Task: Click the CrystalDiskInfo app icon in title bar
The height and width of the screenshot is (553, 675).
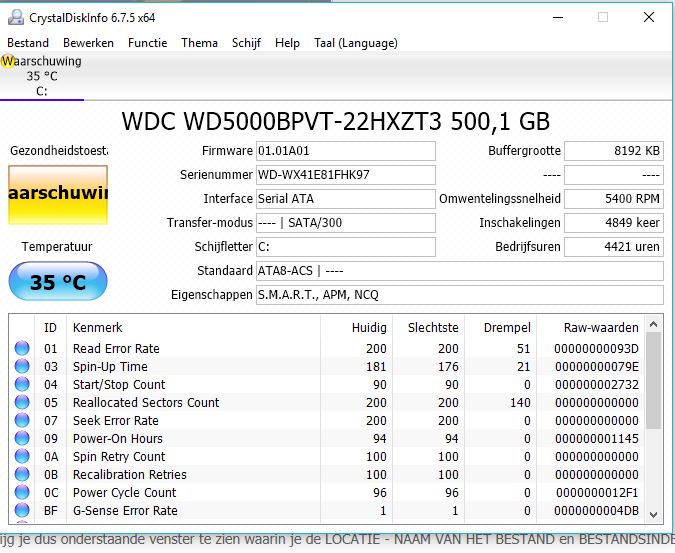Action: pyautogui.click(x=16, y=17)
